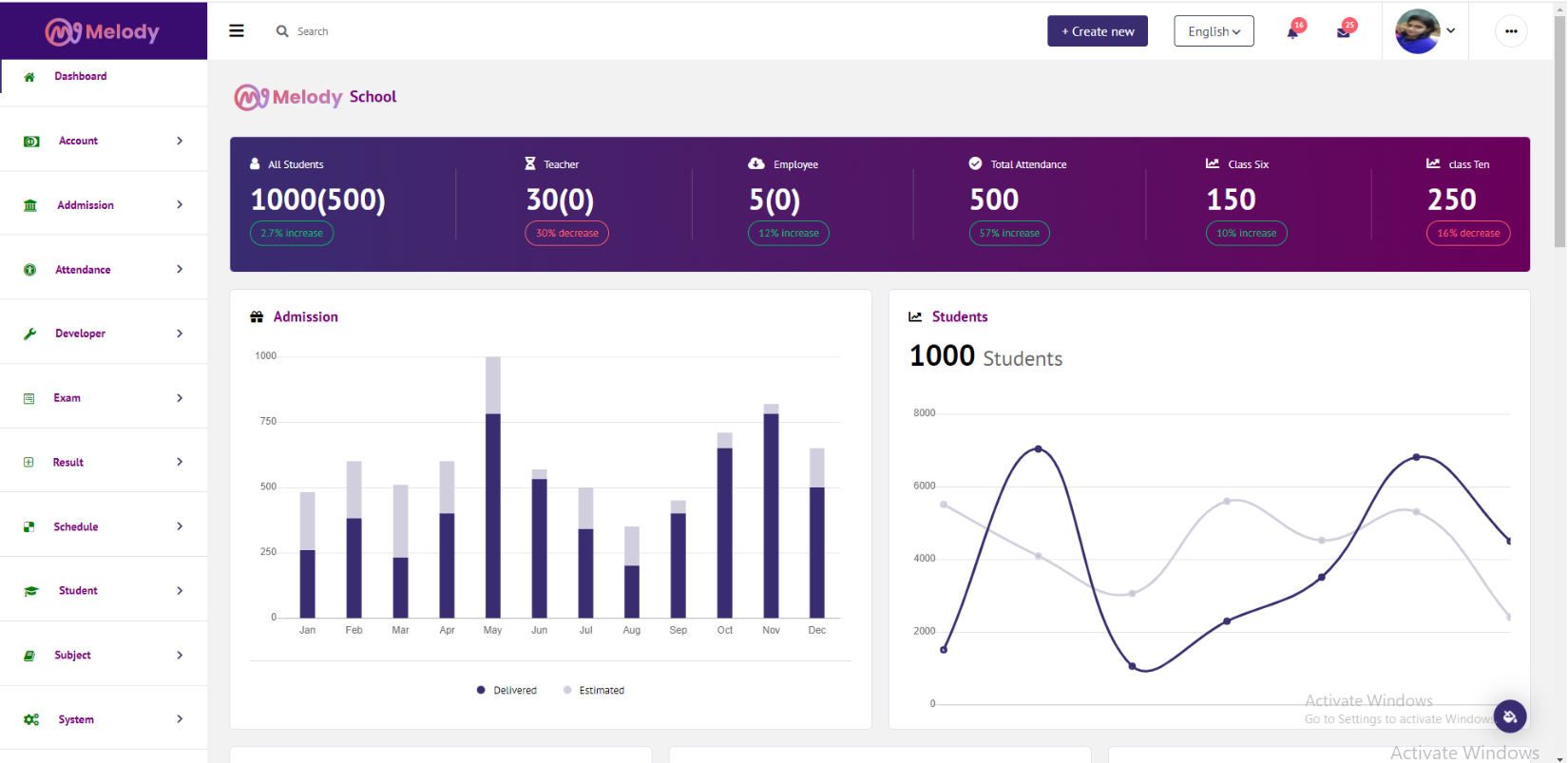Toggle the Delivered legend series
1568x763 pixels.
coord(507,691)
